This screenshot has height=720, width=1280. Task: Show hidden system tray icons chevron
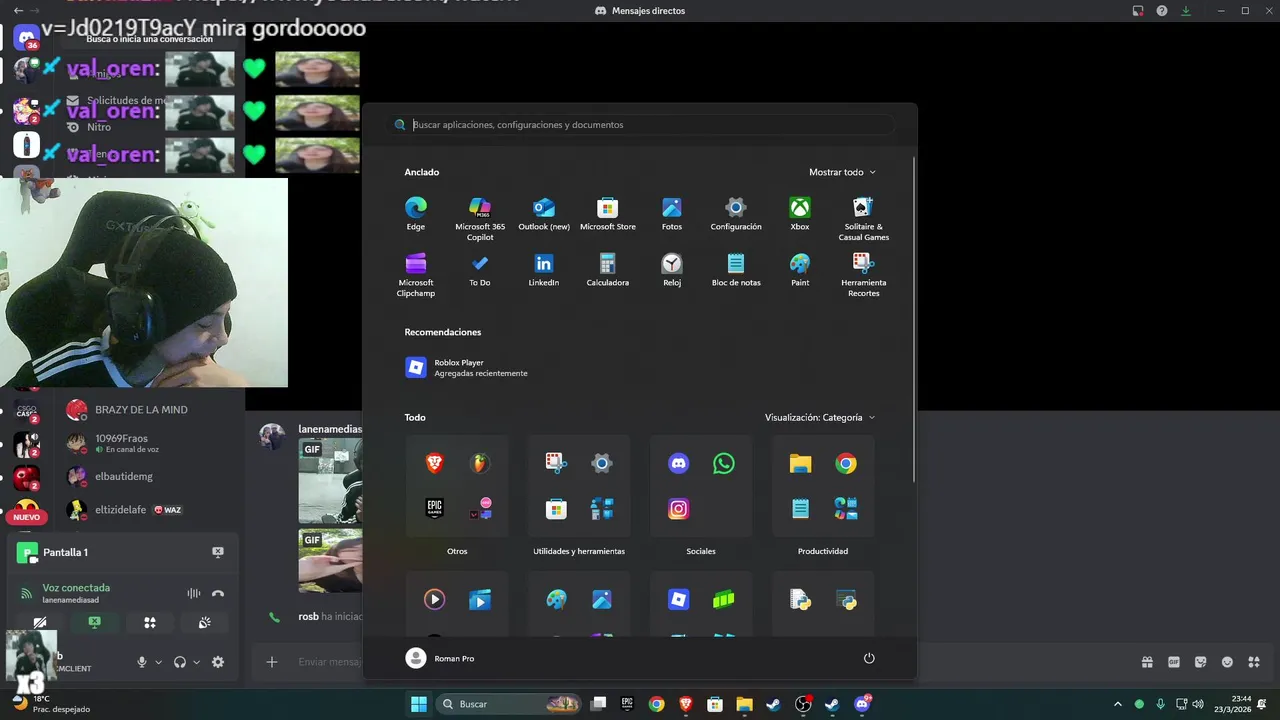point(1118,704)
